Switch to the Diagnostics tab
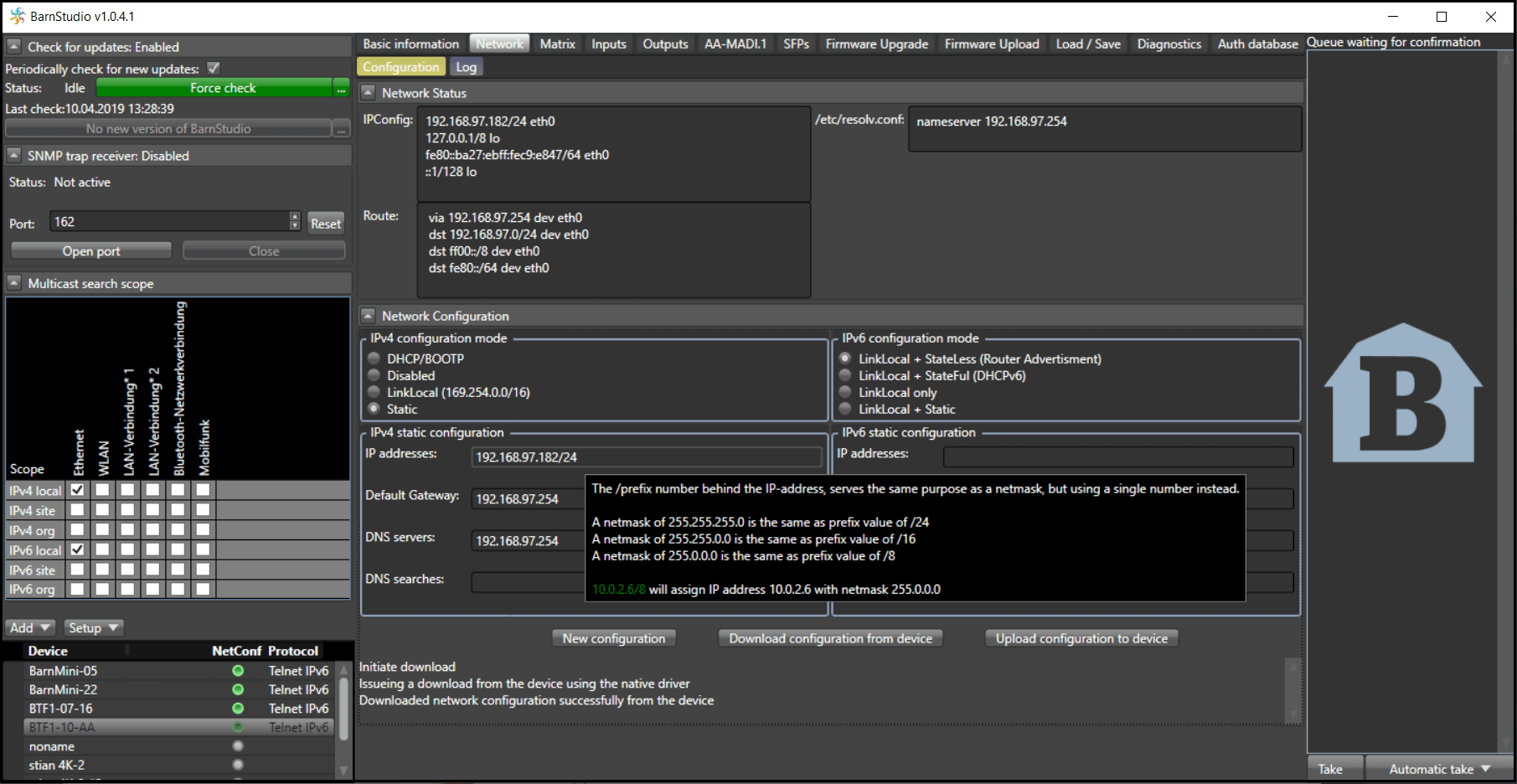 click(x=1169, y=44)
